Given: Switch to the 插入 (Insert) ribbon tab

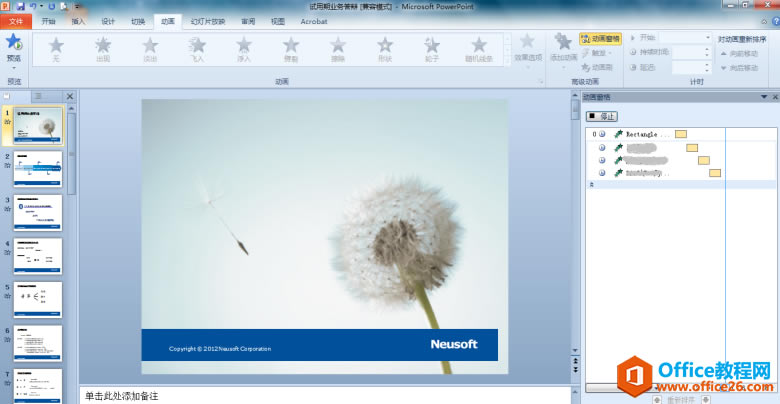Looking at the screenshot, I should [x=78, y=21].
